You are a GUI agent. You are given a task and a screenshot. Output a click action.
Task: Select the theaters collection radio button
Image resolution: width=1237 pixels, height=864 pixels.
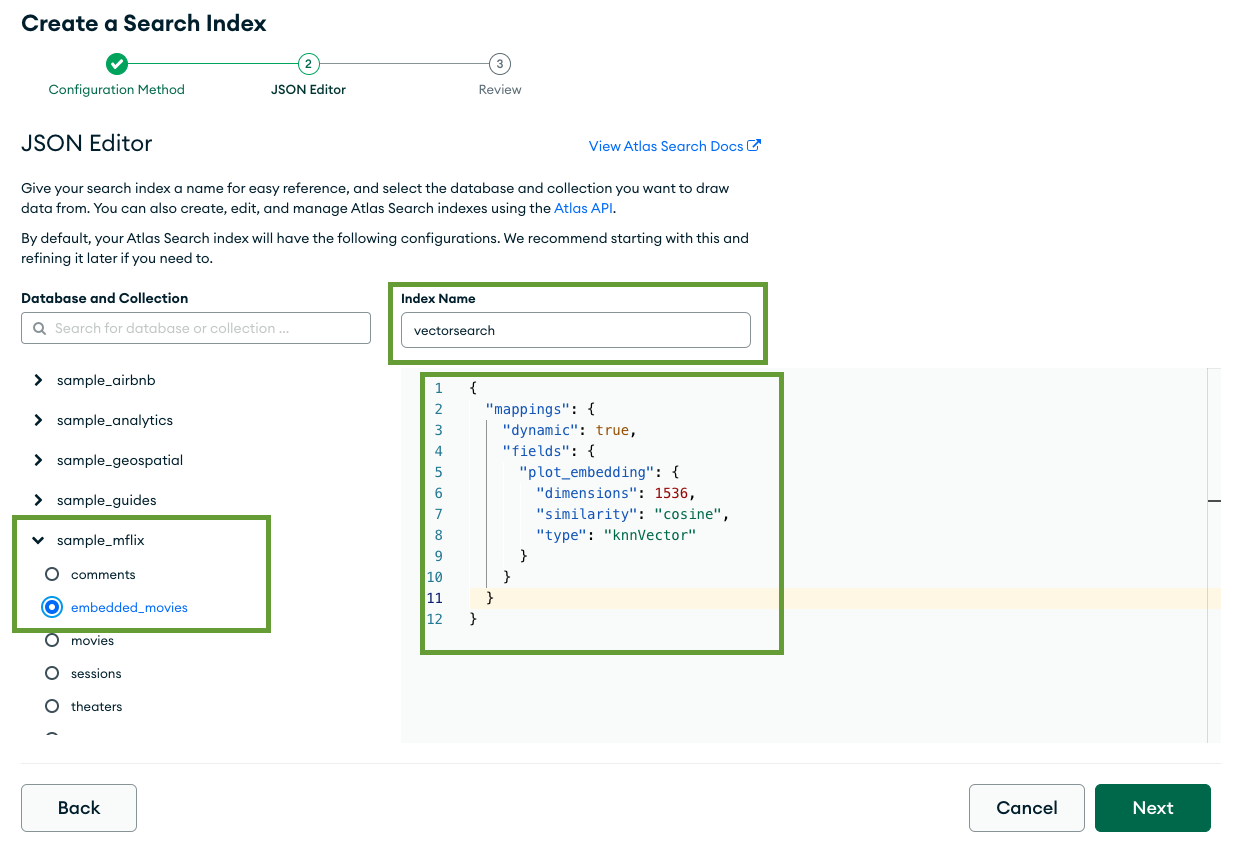coord(52,706)
